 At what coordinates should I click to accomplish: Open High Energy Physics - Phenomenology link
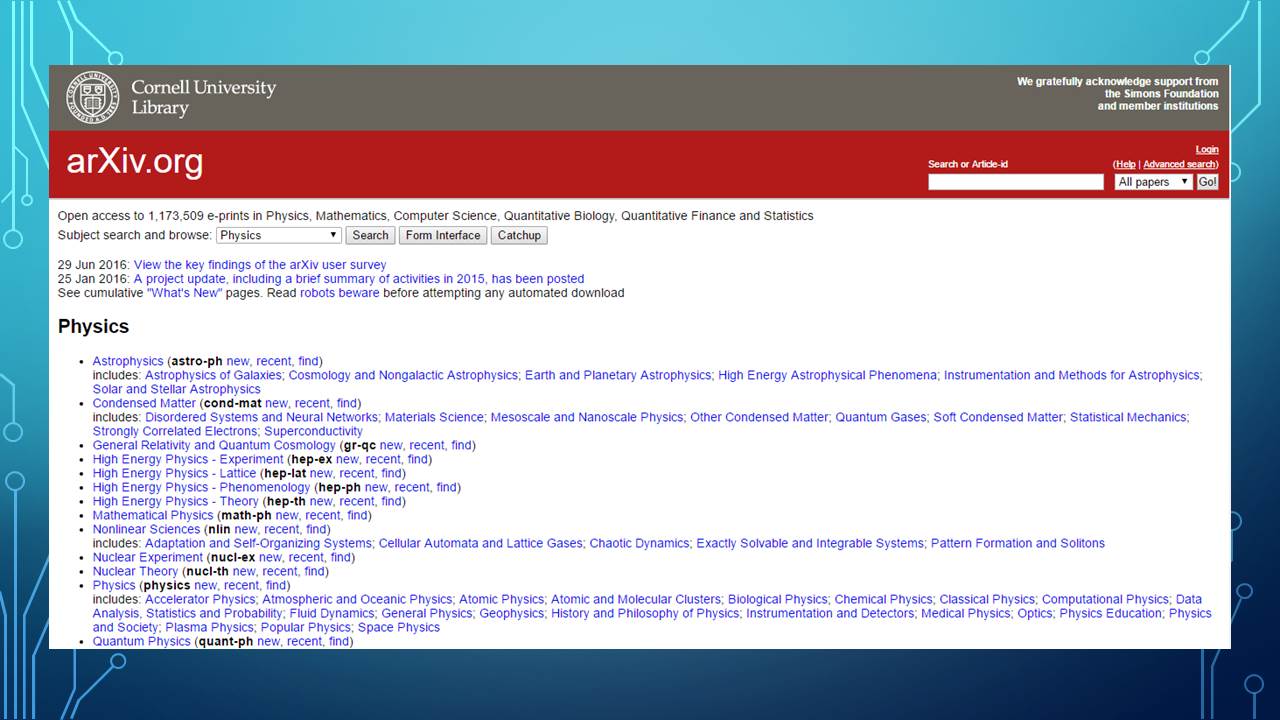(202, 487)
